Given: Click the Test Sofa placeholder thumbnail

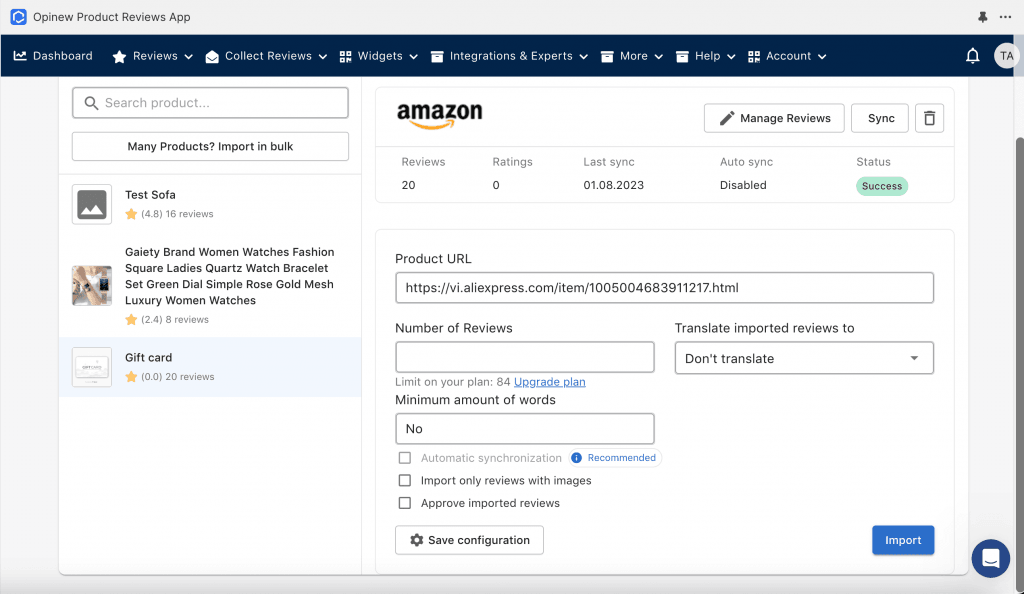Looking at the screenshot, I should click(91, 204).
